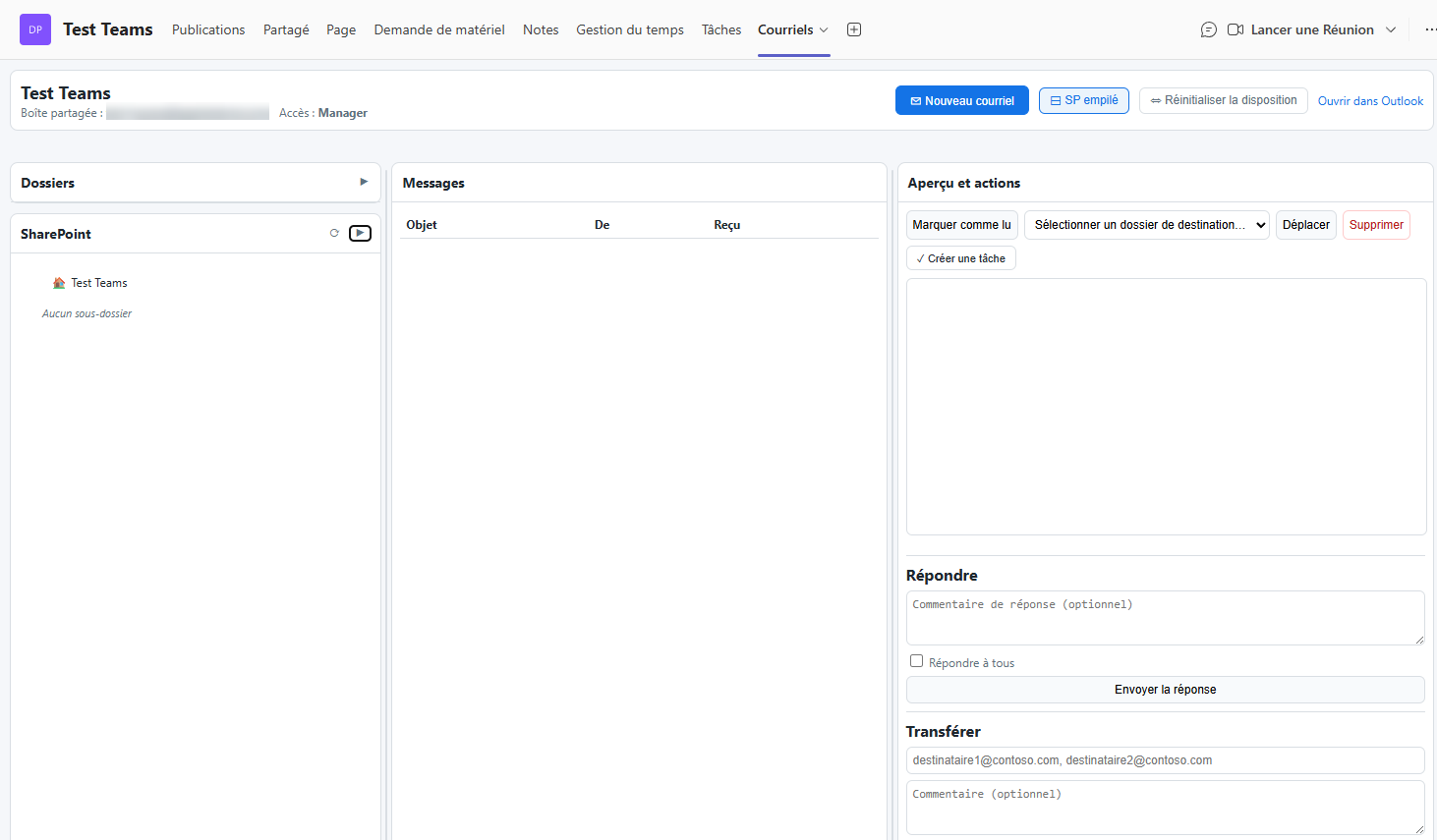This screenshot has height=840, width=1437.
Task: Click the transfer Commentaire optionnel field
Action: [1166, 808]
